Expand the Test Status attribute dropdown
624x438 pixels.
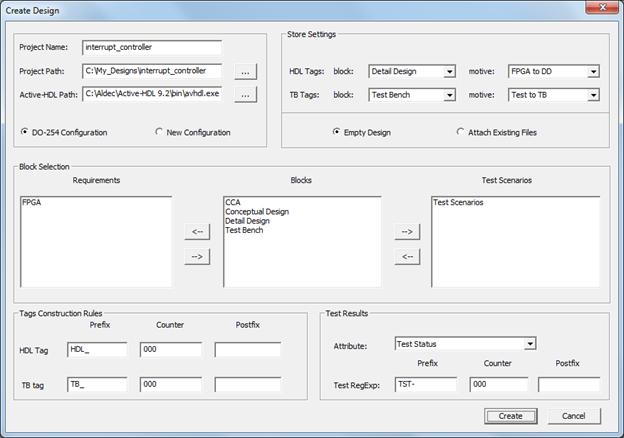click(530, 344)
